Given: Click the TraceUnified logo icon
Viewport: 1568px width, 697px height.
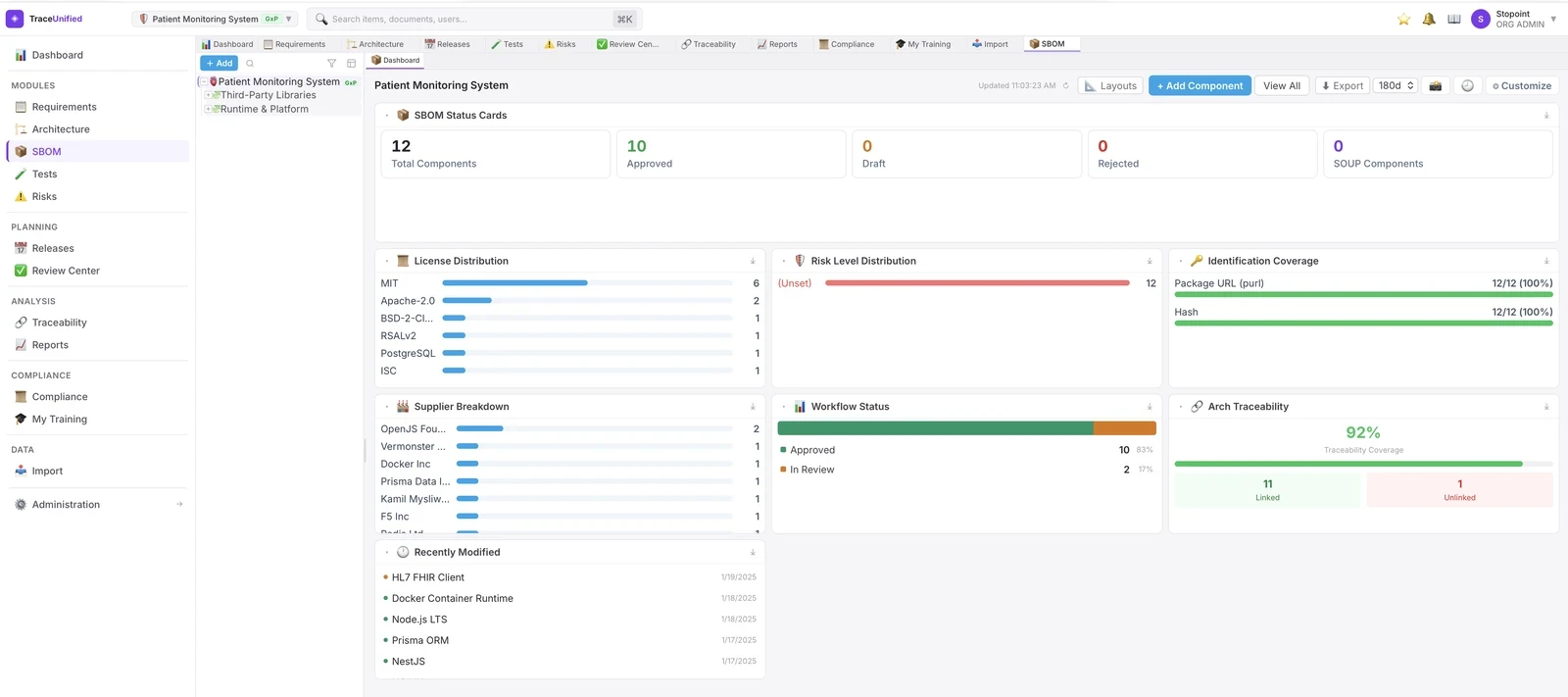Looking at the screenshot, I should pyautogui.click(x=15, y=19).
